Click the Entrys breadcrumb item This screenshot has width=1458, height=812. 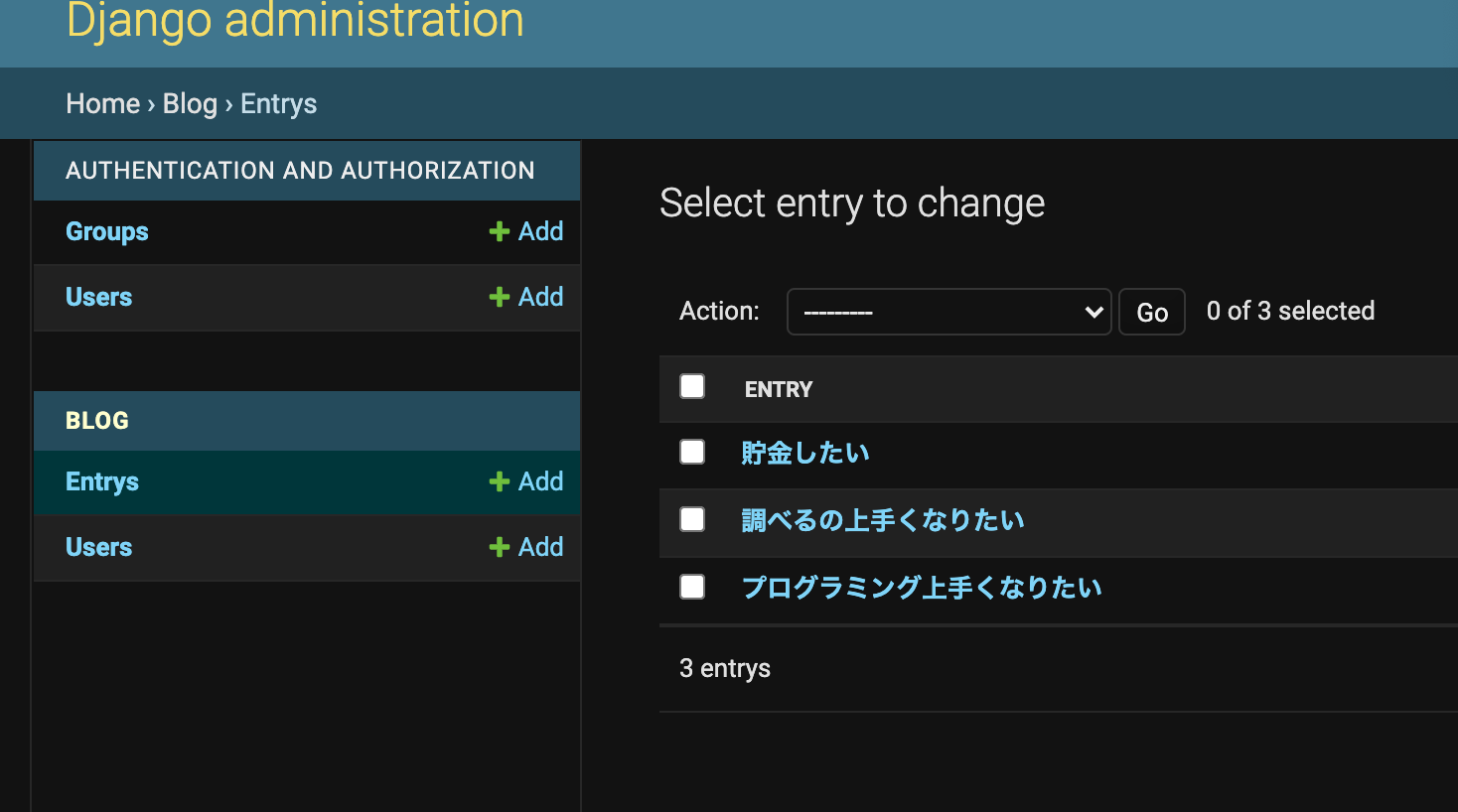coord(278,103)
